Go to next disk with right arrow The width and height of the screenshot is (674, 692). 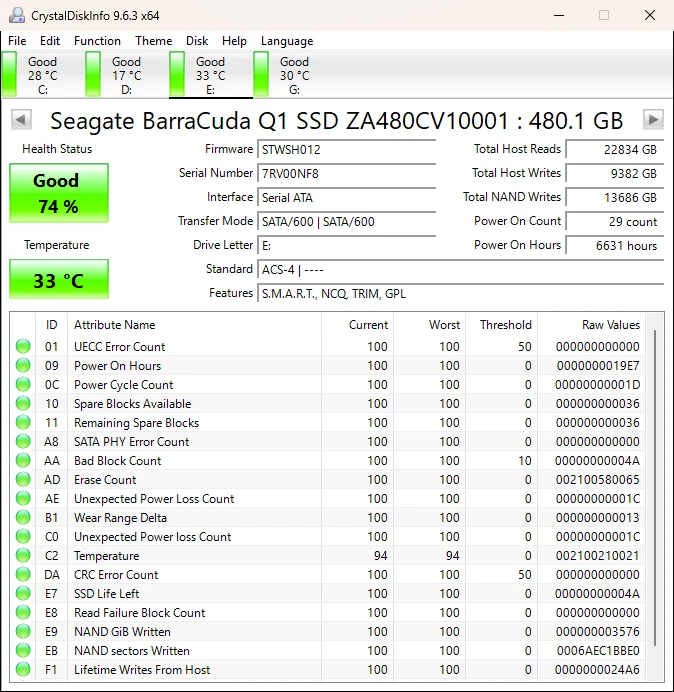click(x=653, y=120)
